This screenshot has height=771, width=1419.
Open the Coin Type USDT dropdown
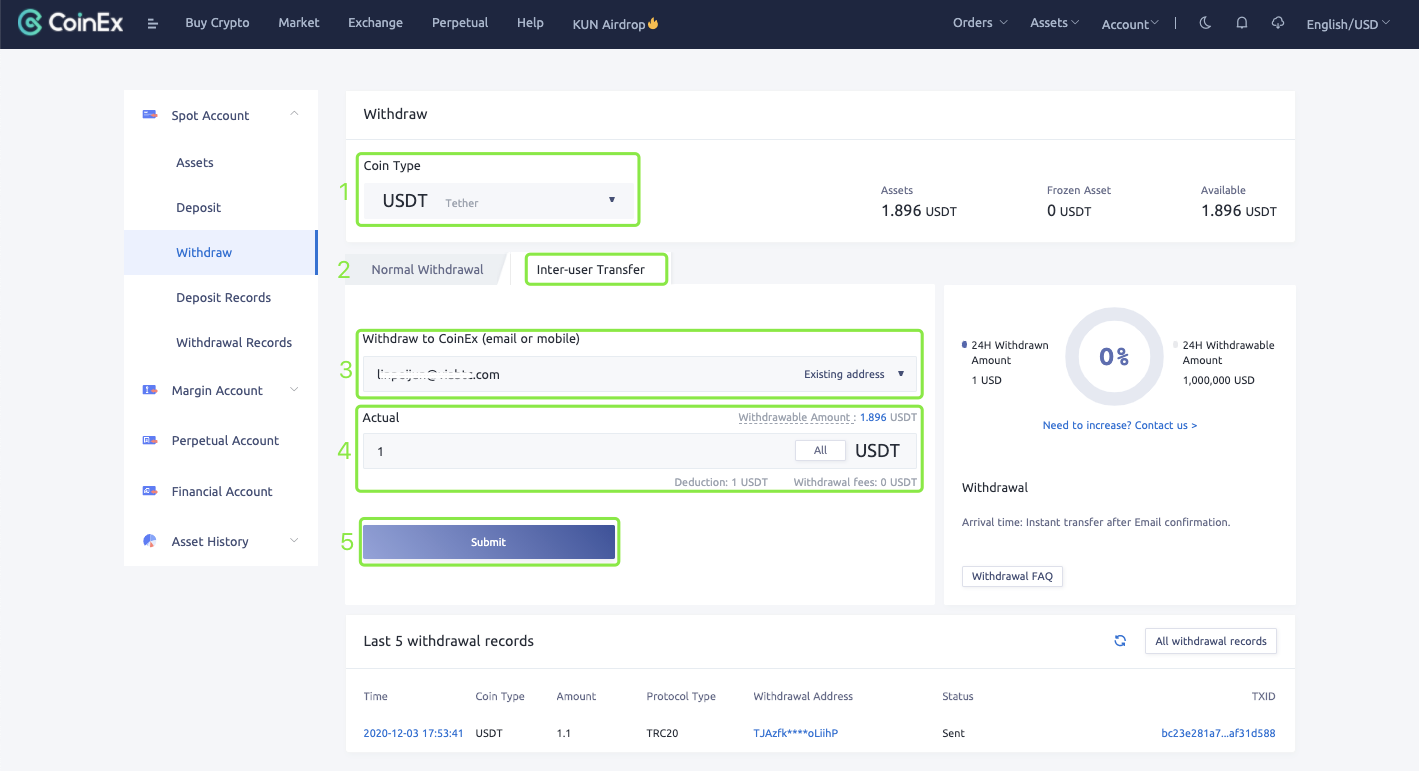pos(498,201)
